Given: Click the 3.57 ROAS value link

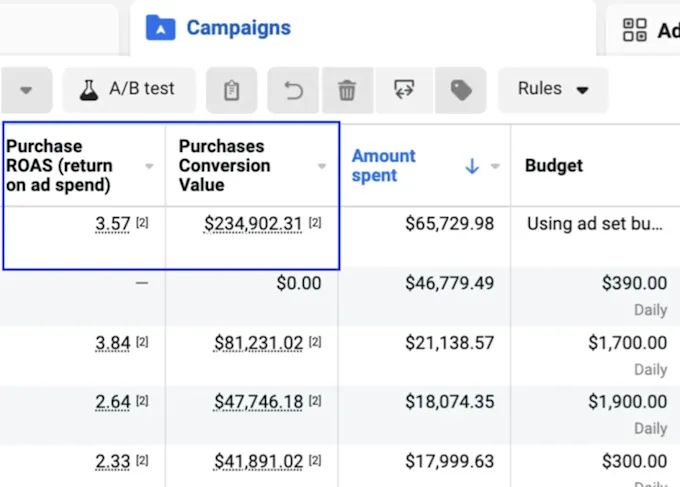Looking at the screenshot, I should tap(113, 224).
